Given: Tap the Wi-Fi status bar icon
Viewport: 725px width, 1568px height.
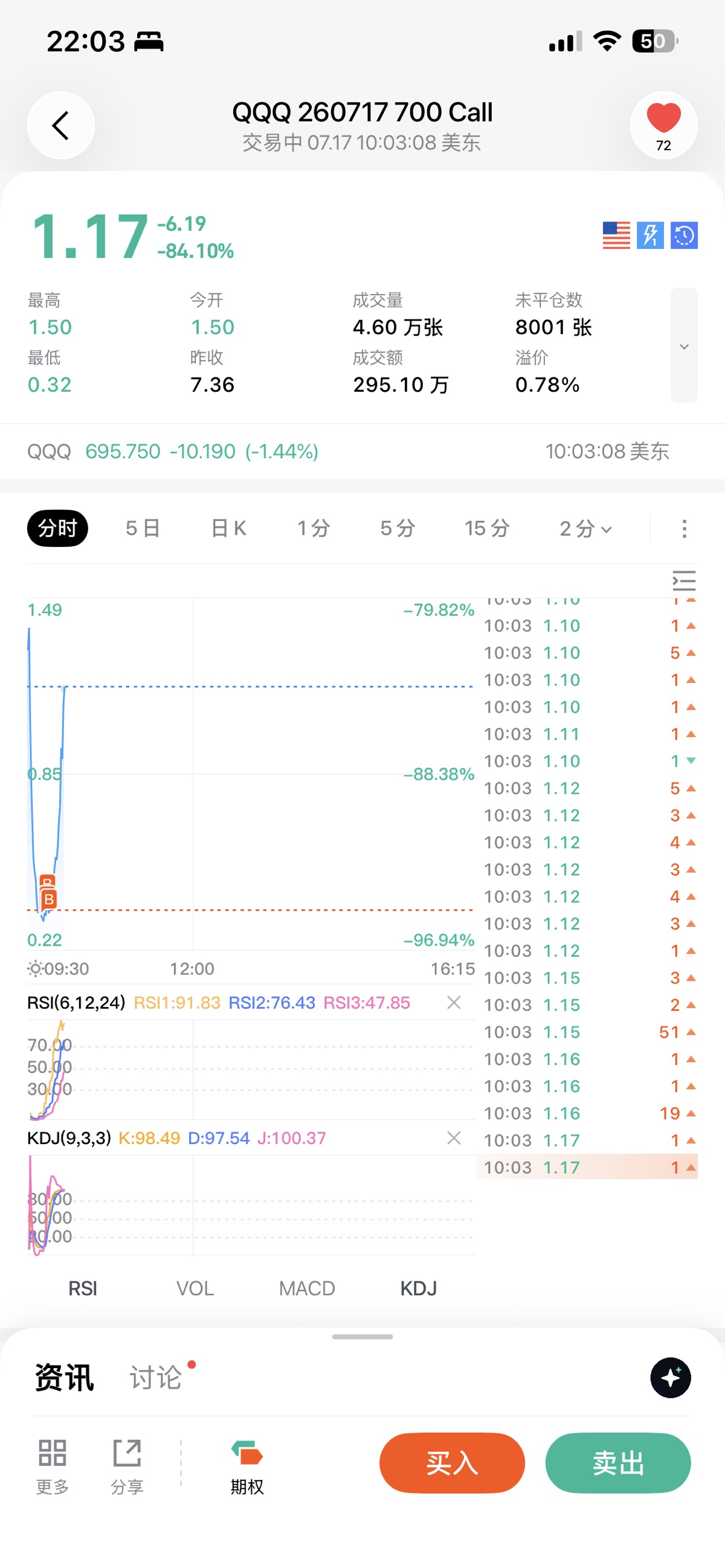Looking at the screenshot, I should [607, 41].
